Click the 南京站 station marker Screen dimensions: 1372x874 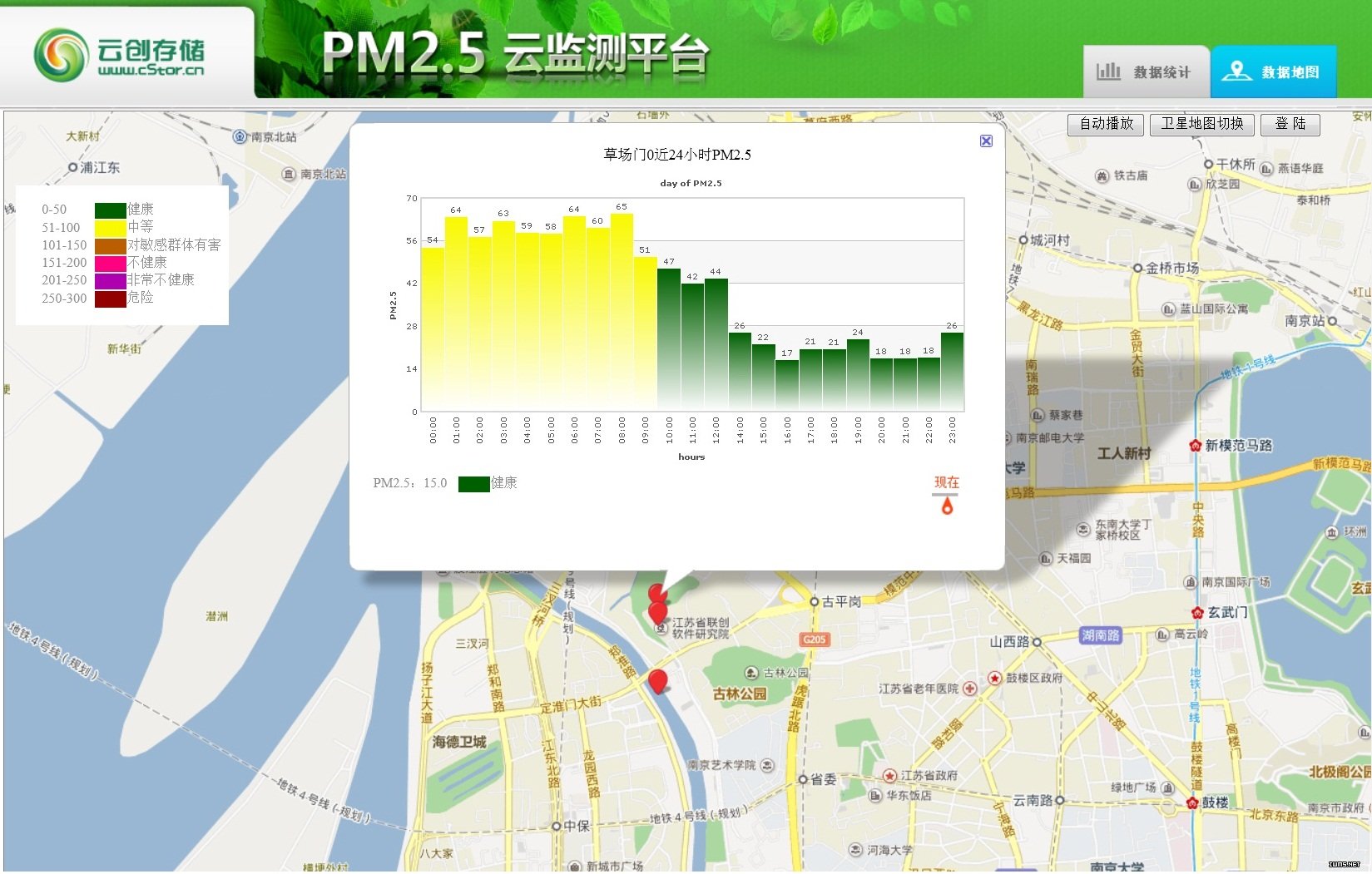[x=1331, y=321]
